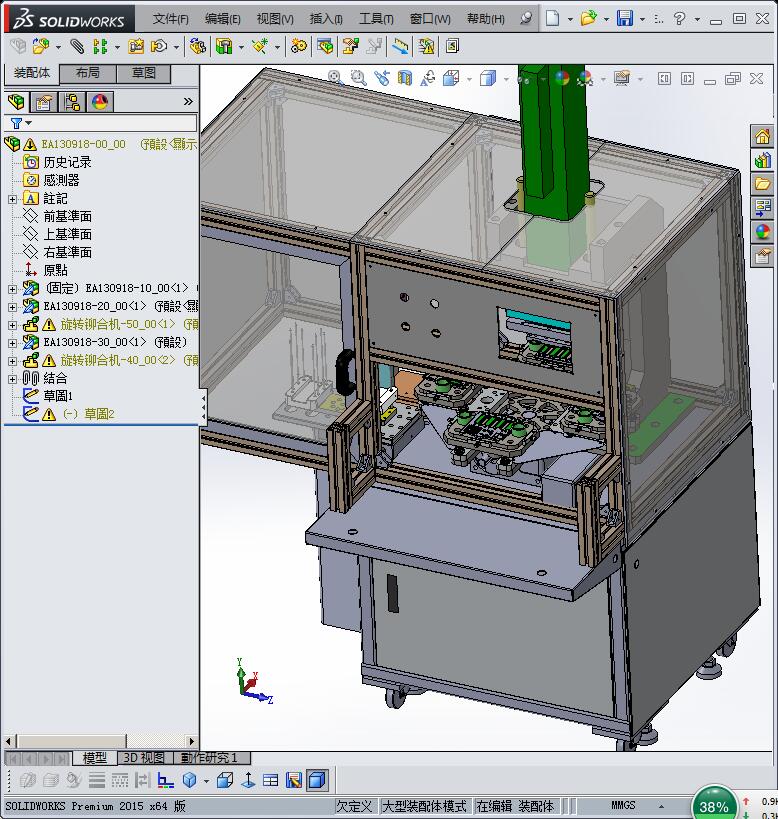Click the New Motion Study icon
Screen dimensions: 778x819
pyautogui.click(x=299, y=46)
